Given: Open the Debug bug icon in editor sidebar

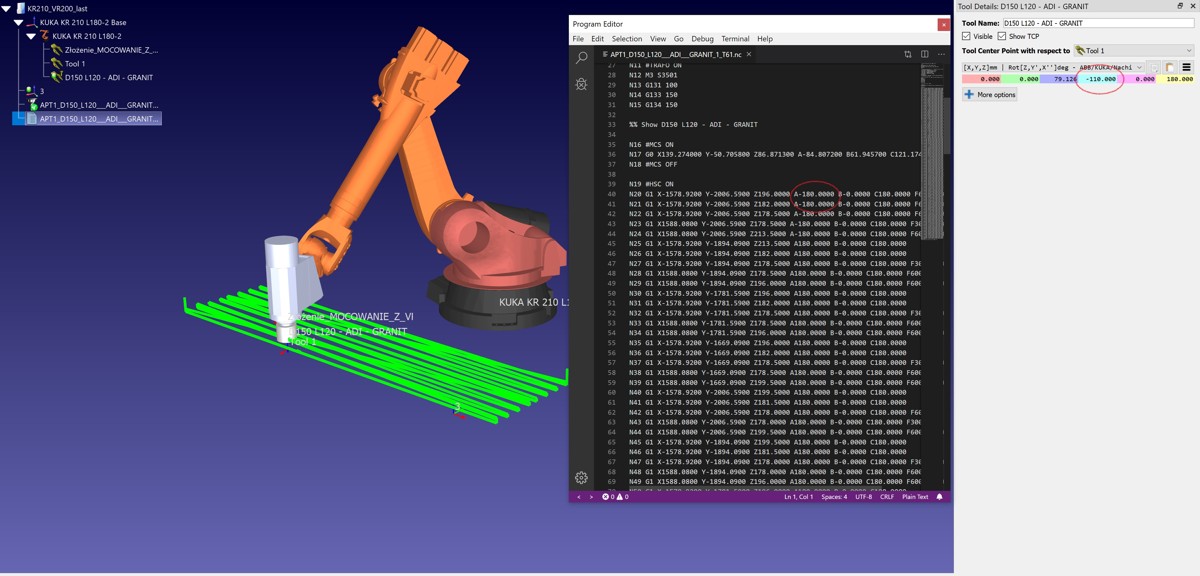Looking at the screenshot, I should point(581,85).
